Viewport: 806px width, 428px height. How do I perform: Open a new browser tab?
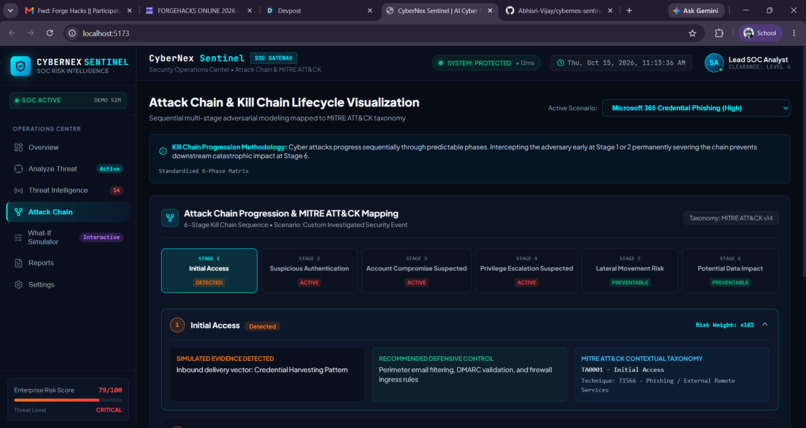point(629,10)
